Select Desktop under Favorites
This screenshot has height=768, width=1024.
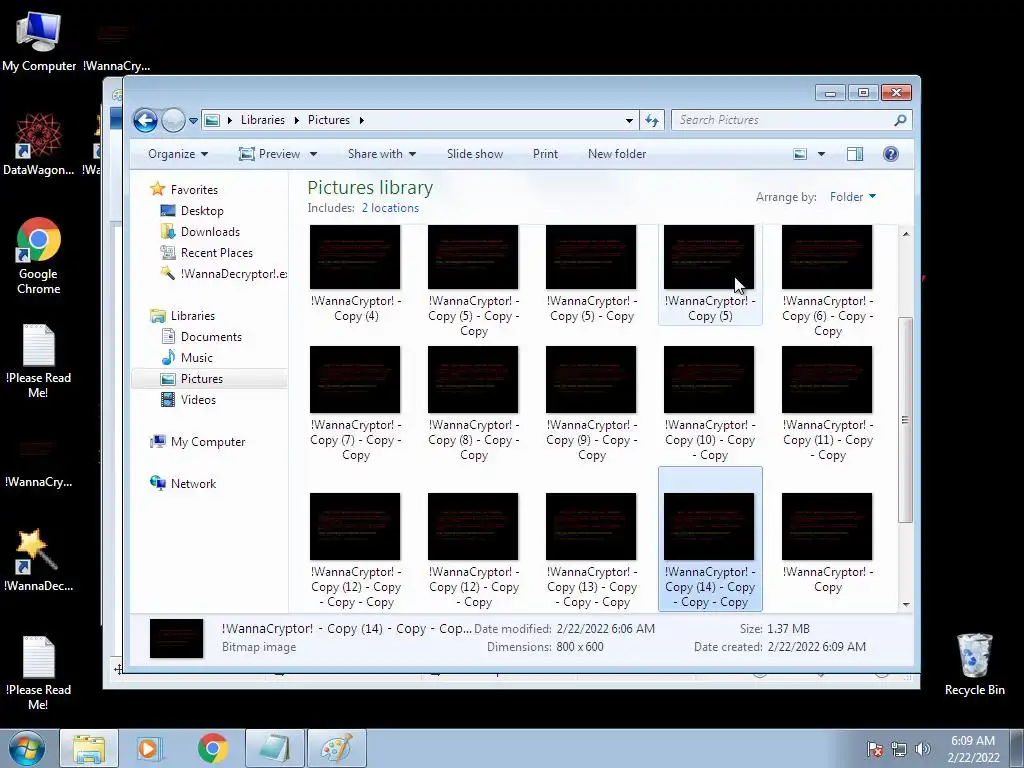[202, 211]
